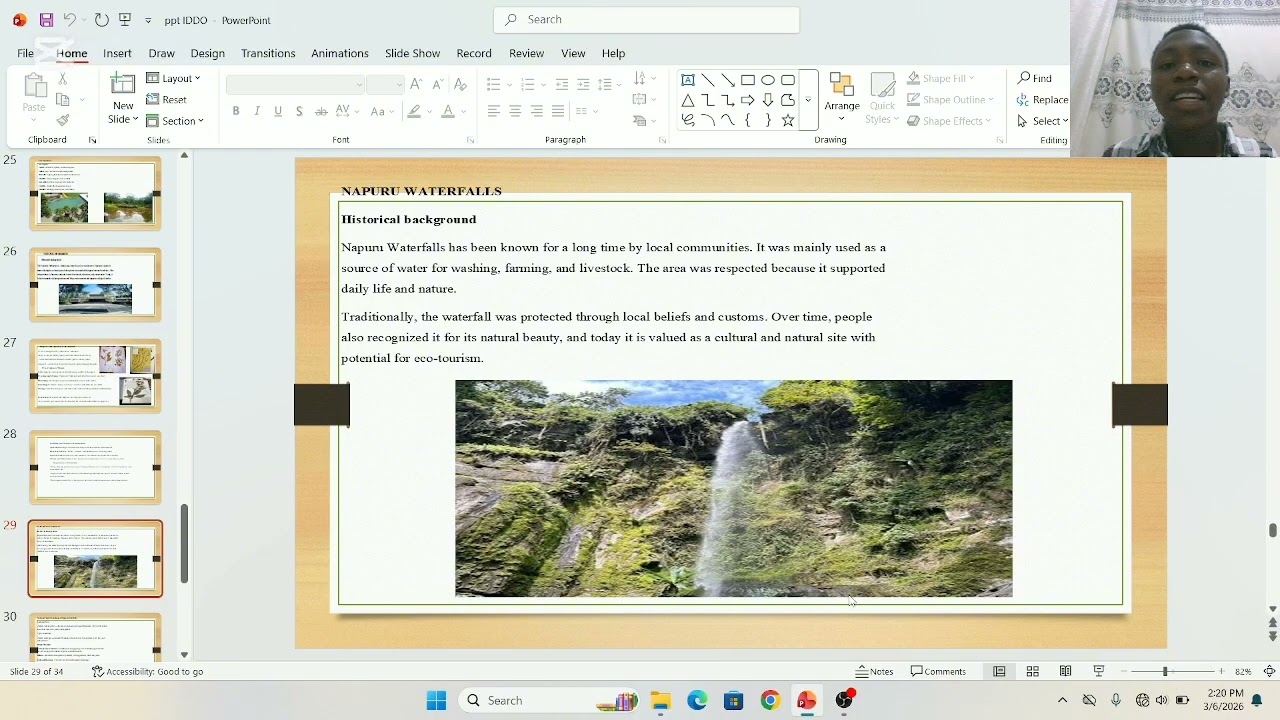Image resolution: width=1280 pixels, height=720 pixels.
Task: Open Google Chrome from taskbar
Action: point(770,700)
